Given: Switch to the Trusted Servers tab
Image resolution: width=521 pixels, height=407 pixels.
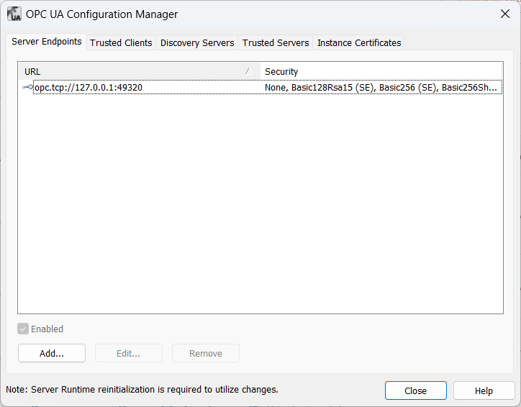Looking at the screenshot, I should (276, 43).
